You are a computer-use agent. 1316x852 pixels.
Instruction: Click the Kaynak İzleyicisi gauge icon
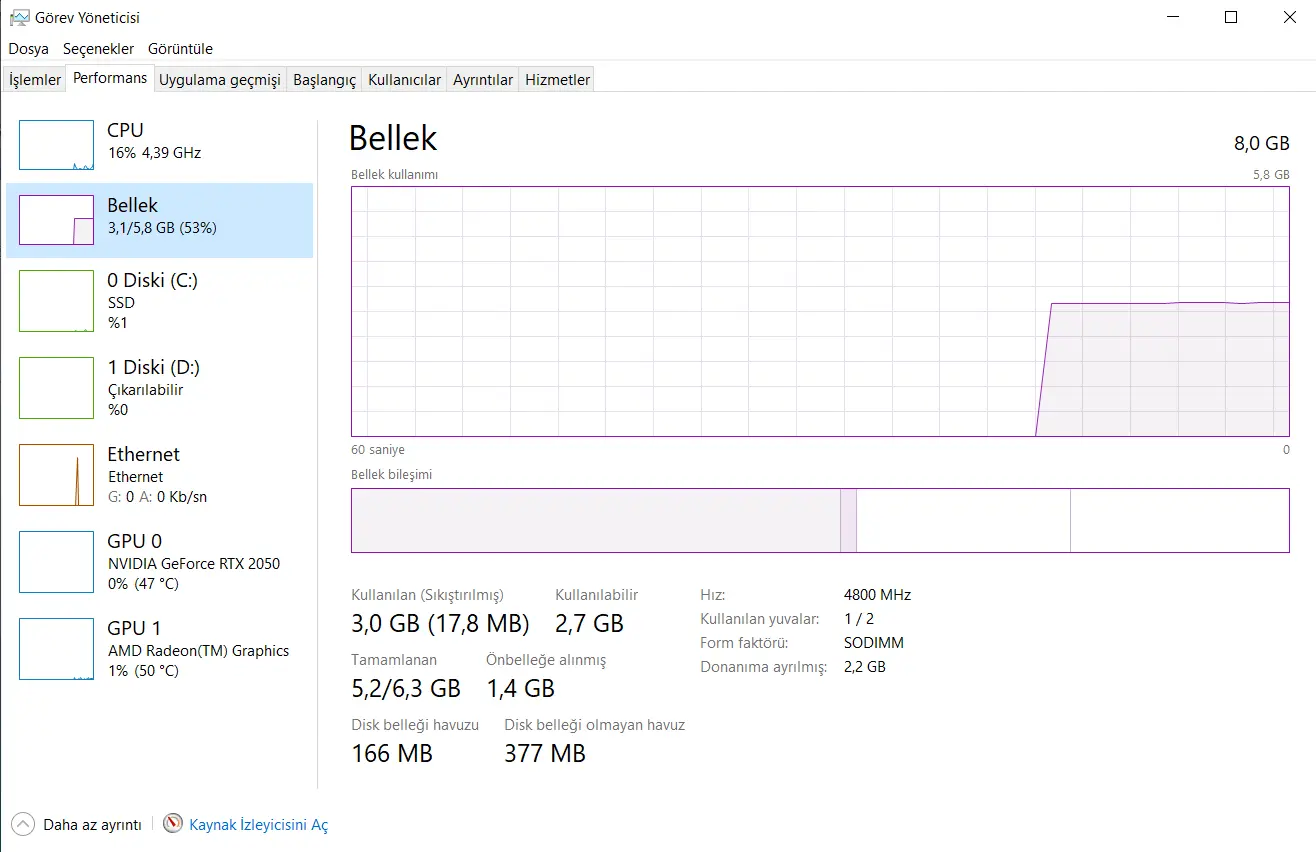[173, 824]
